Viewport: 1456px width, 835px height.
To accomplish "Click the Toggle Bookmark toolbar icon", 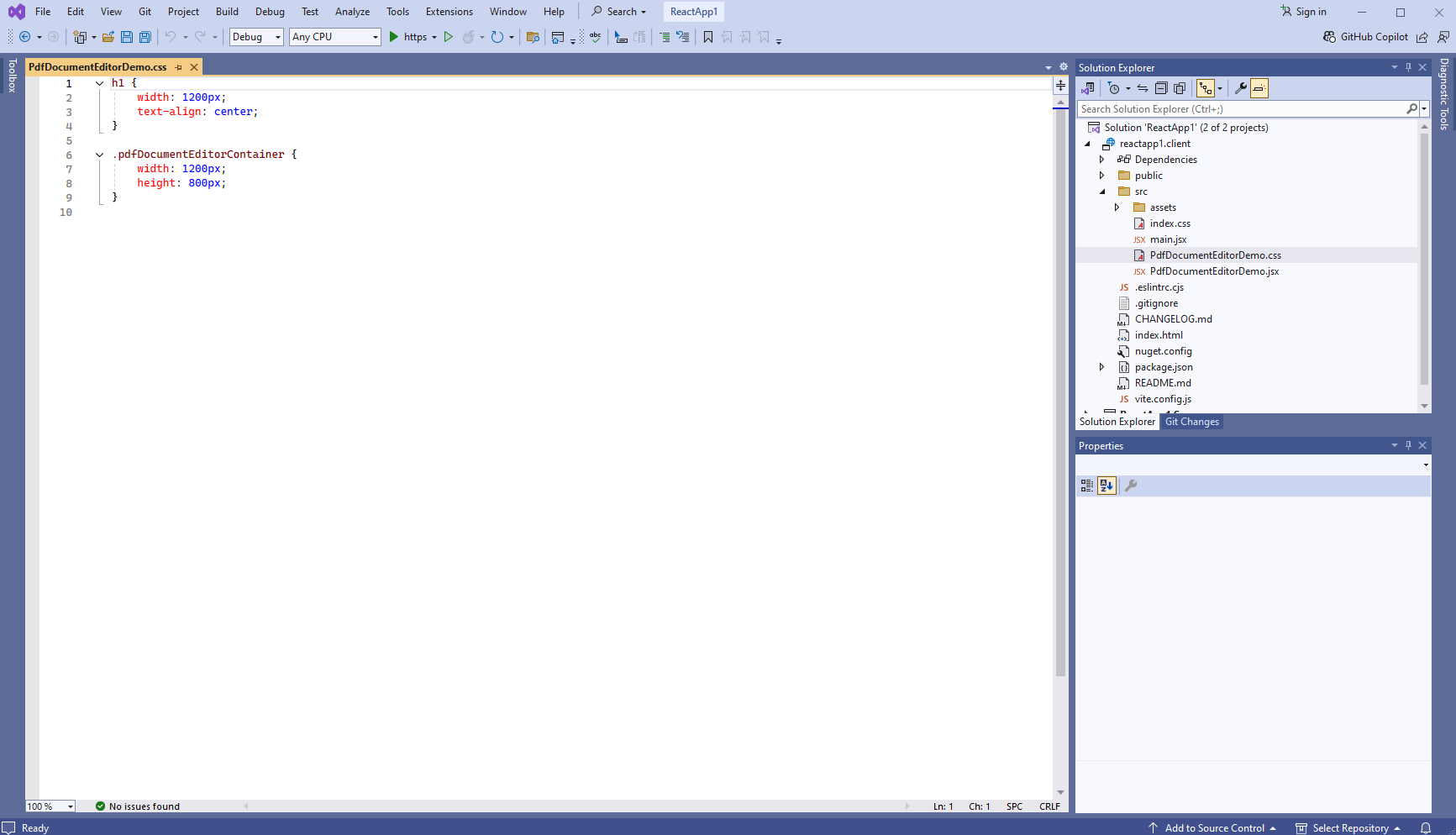I will tap(708, 37).
